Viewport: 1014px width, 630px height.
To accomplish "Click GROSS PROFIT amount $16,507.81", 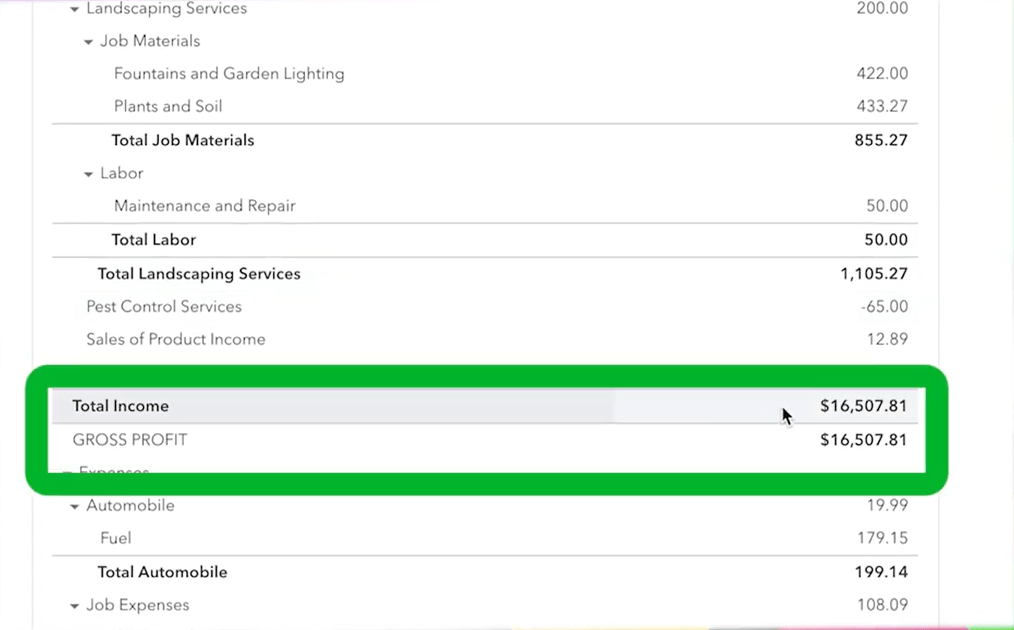I will [x=863, y=440].
